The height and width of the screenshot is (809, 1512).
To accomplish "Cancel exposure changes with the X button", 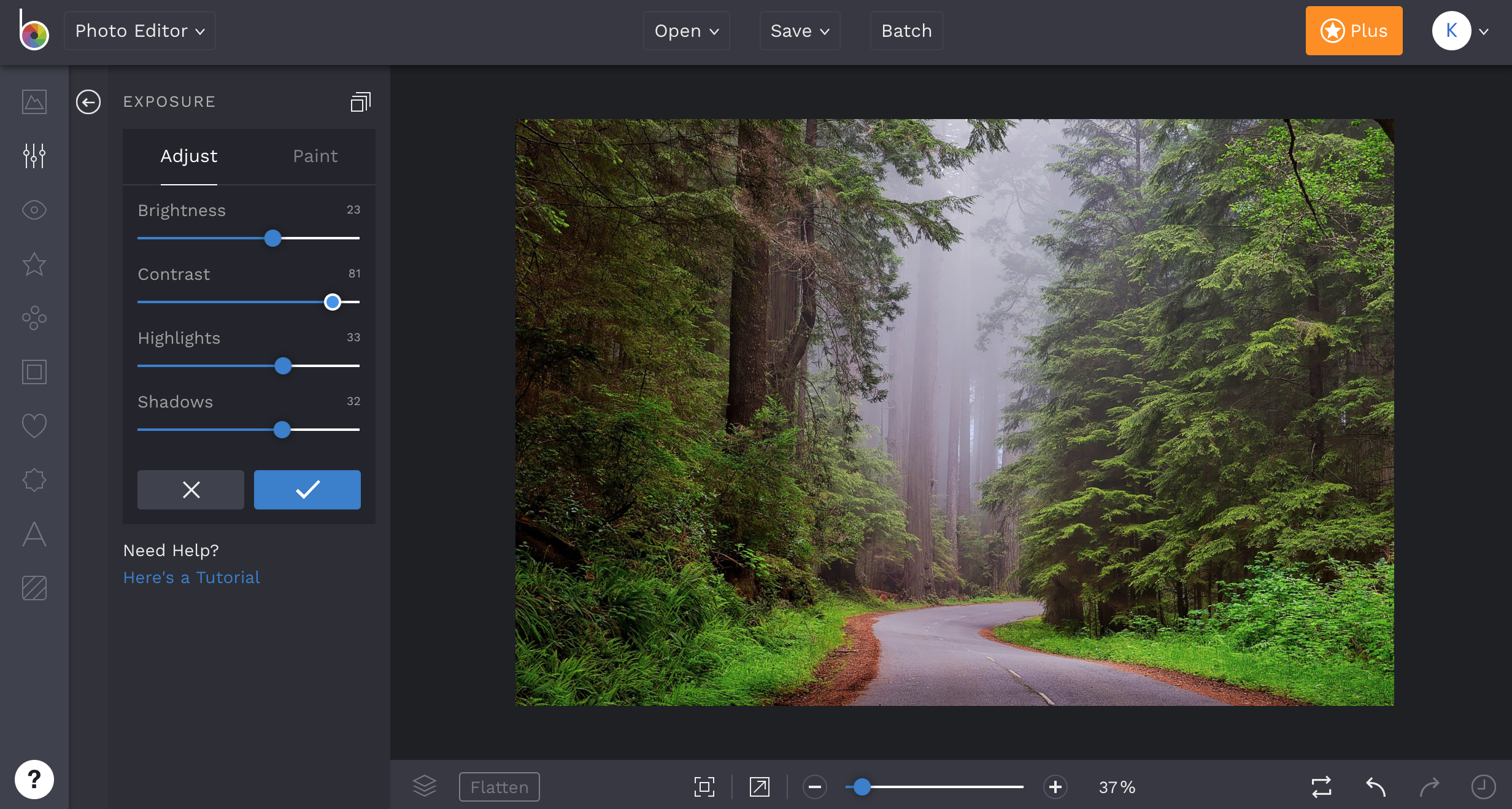I will point(191,490).
